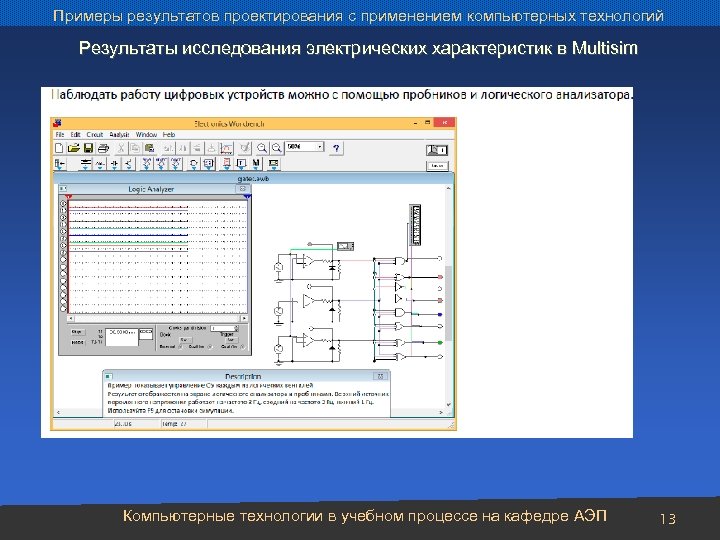Image resolution: width=720 pixels, height=540 pixels.
Task: Open the zoom percentage dropdown
Action: [320, 147]
